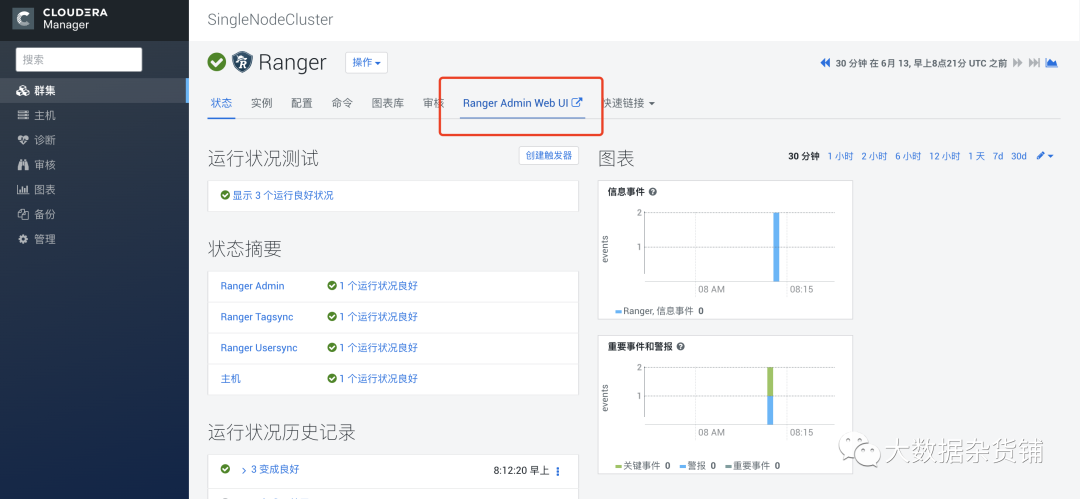Click the 警报 legend entry
1080x499 pixels.
click(697, 466)
